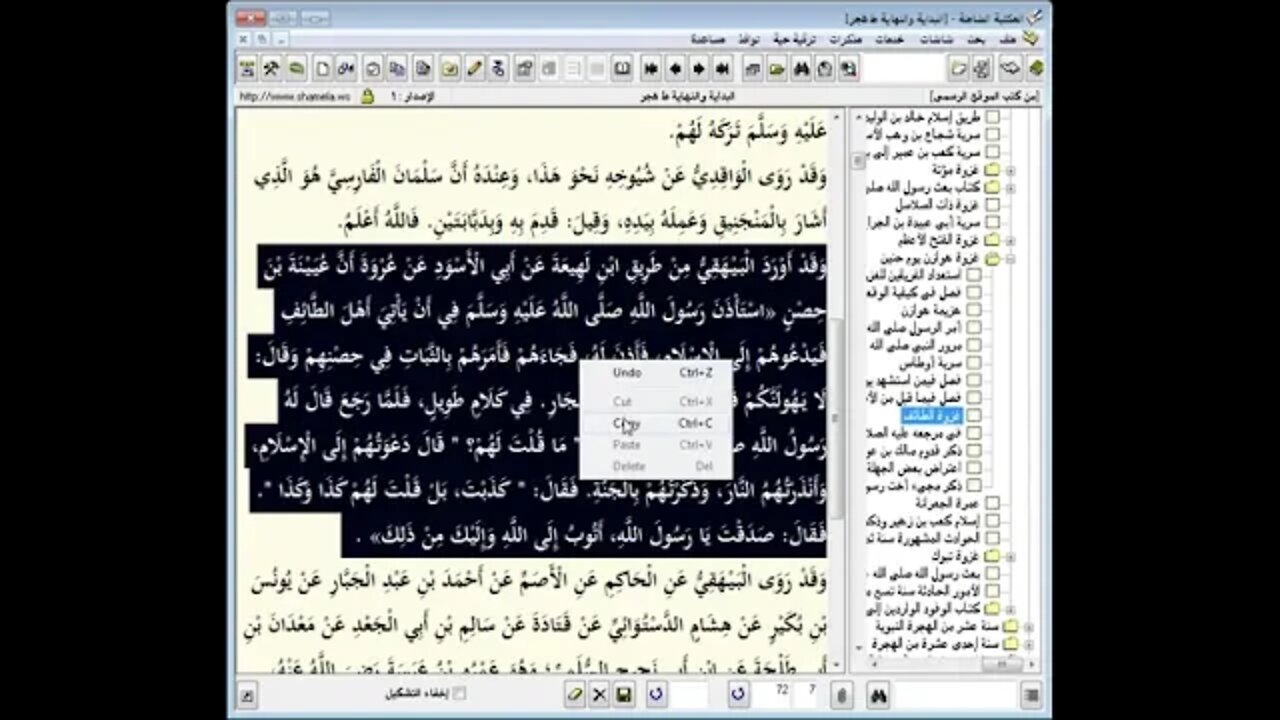Click the list icon at bottom right corner

[1031, 694]
